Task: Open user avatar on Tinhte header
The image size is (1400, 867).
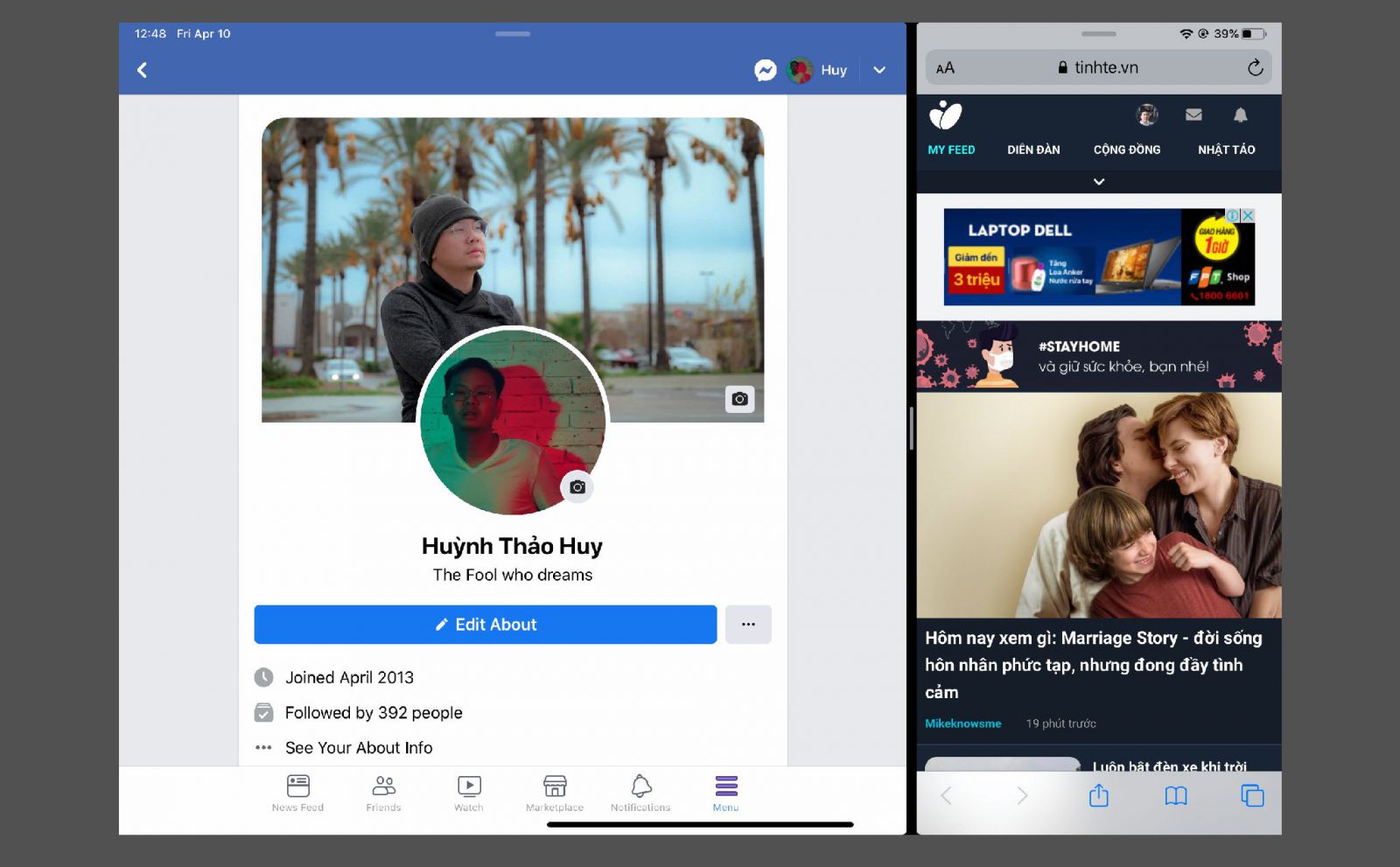Action: coord(1147,115)
